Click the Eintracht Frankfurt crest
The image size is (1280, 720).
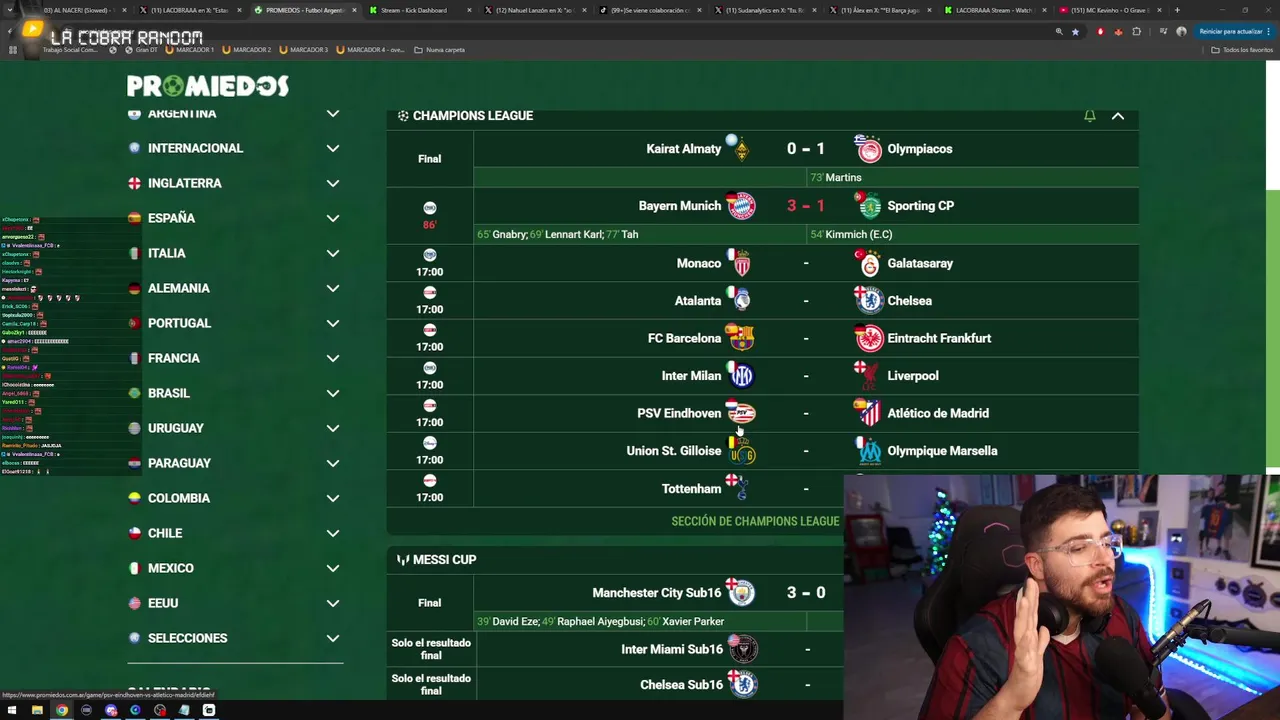tap(869, 338)
